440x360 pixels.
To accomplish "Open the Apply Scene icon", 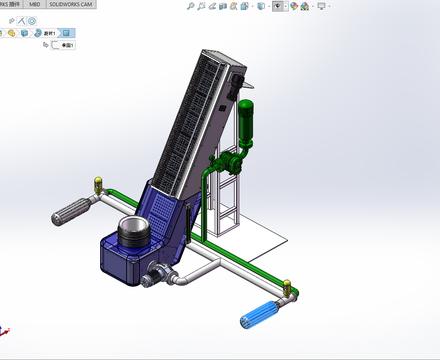I will [x=305, y=6].
